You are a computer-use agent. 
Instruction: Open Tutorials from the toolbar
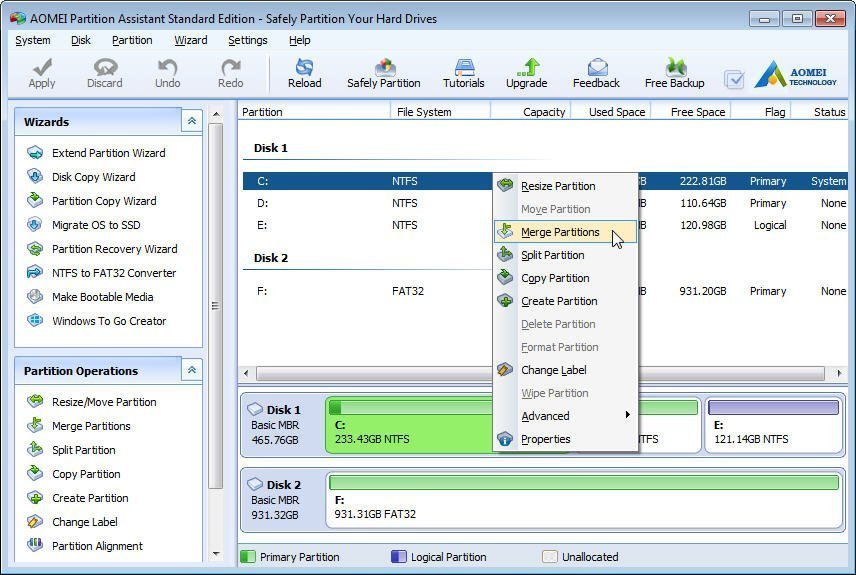(x=463, y=73)
